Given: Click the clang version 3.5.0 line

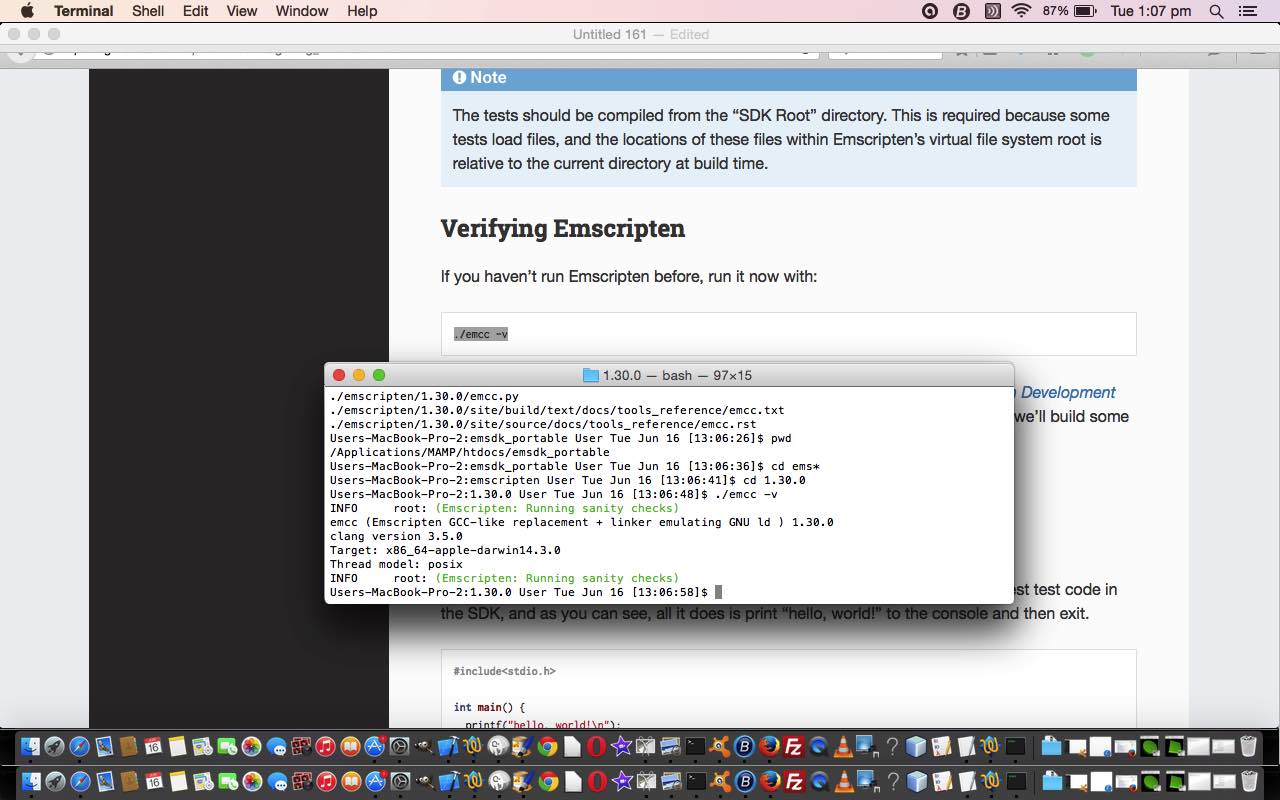Looking at the screenshot, I should click(x=396, y=536).
